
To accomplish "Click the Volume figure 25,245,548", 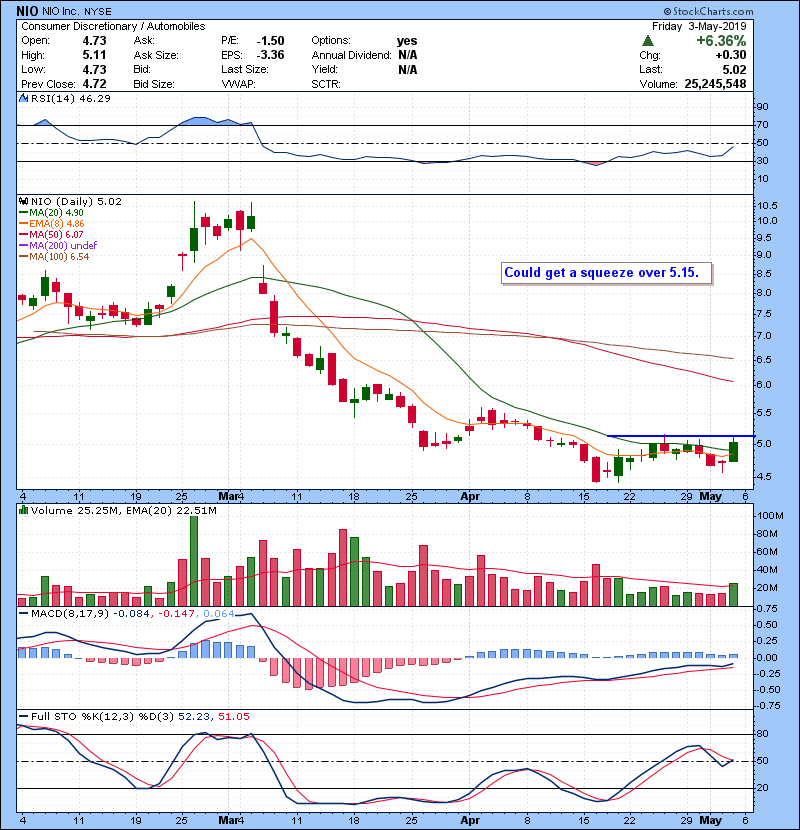I will point(715,84).
